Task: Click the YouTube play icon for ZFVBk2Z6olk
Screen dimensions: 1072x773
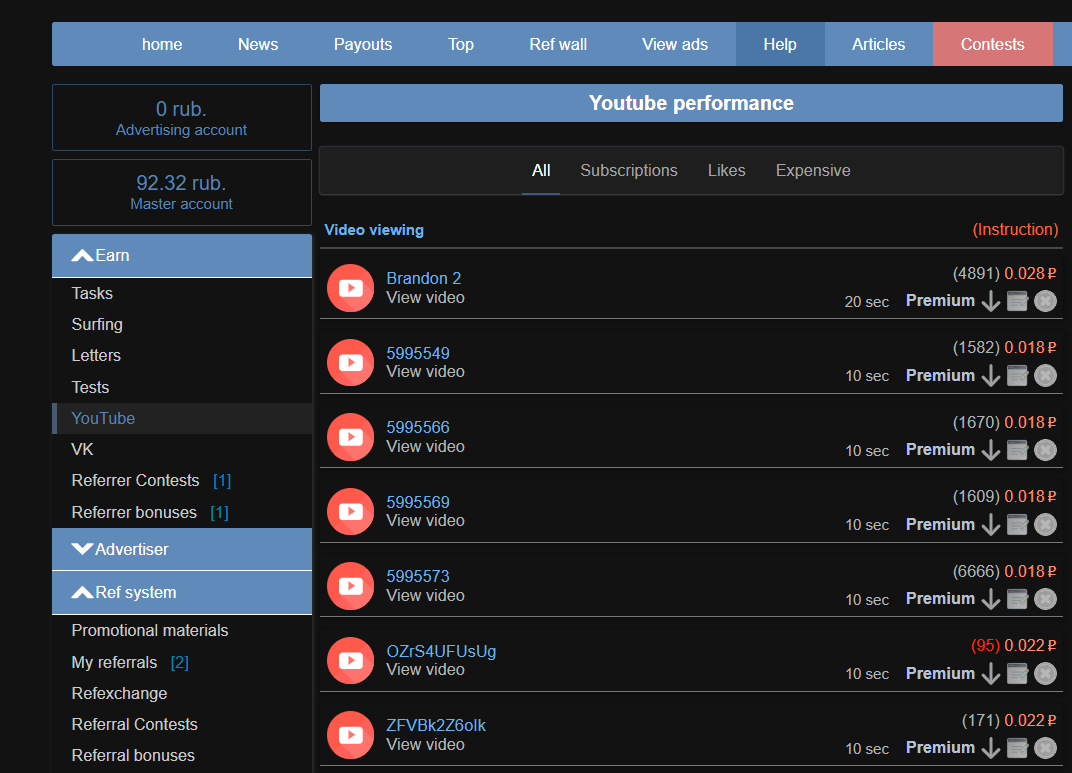Action: [350, 735]
